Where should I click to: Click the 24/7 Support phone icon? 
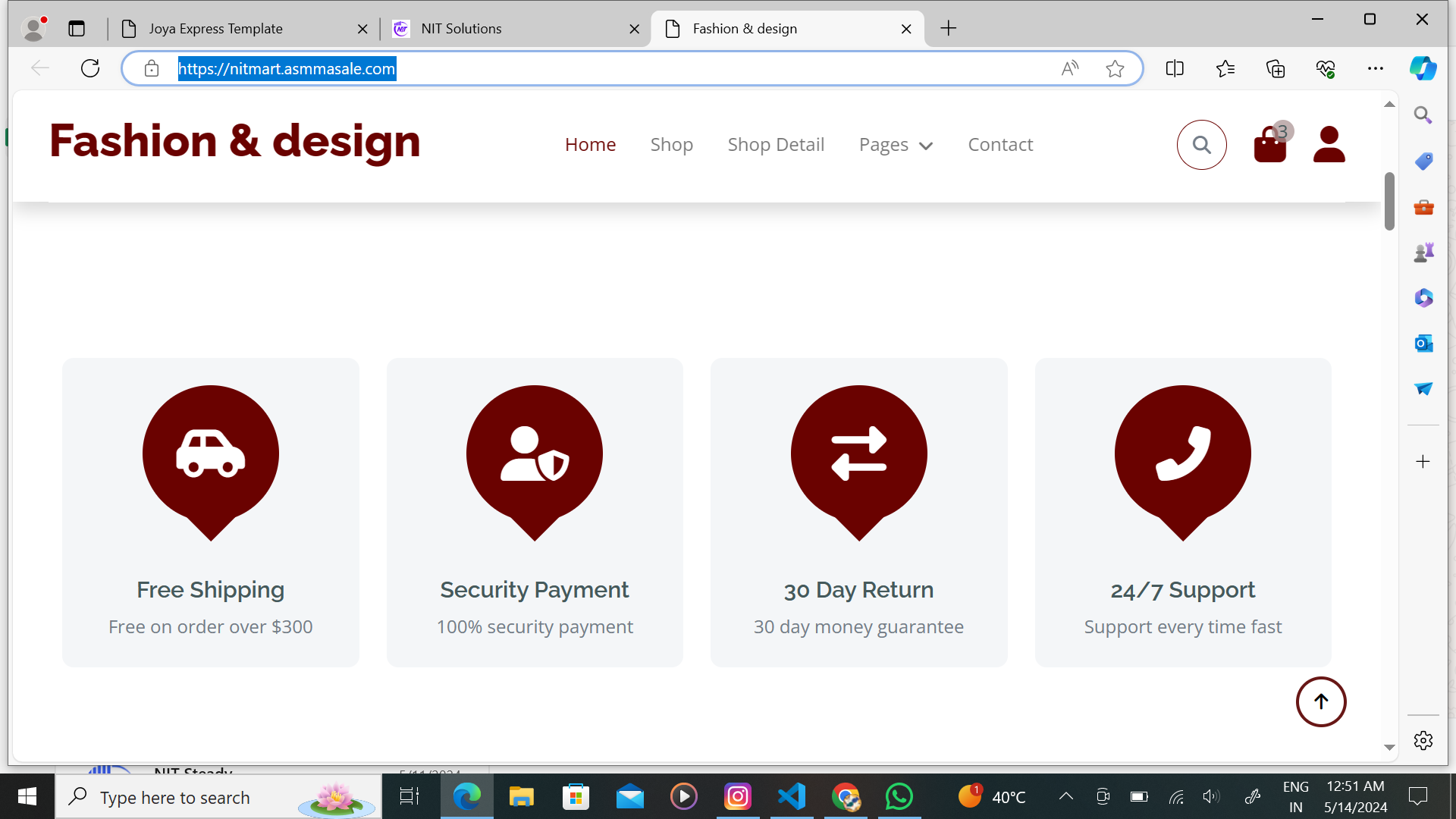[1182, 454]
